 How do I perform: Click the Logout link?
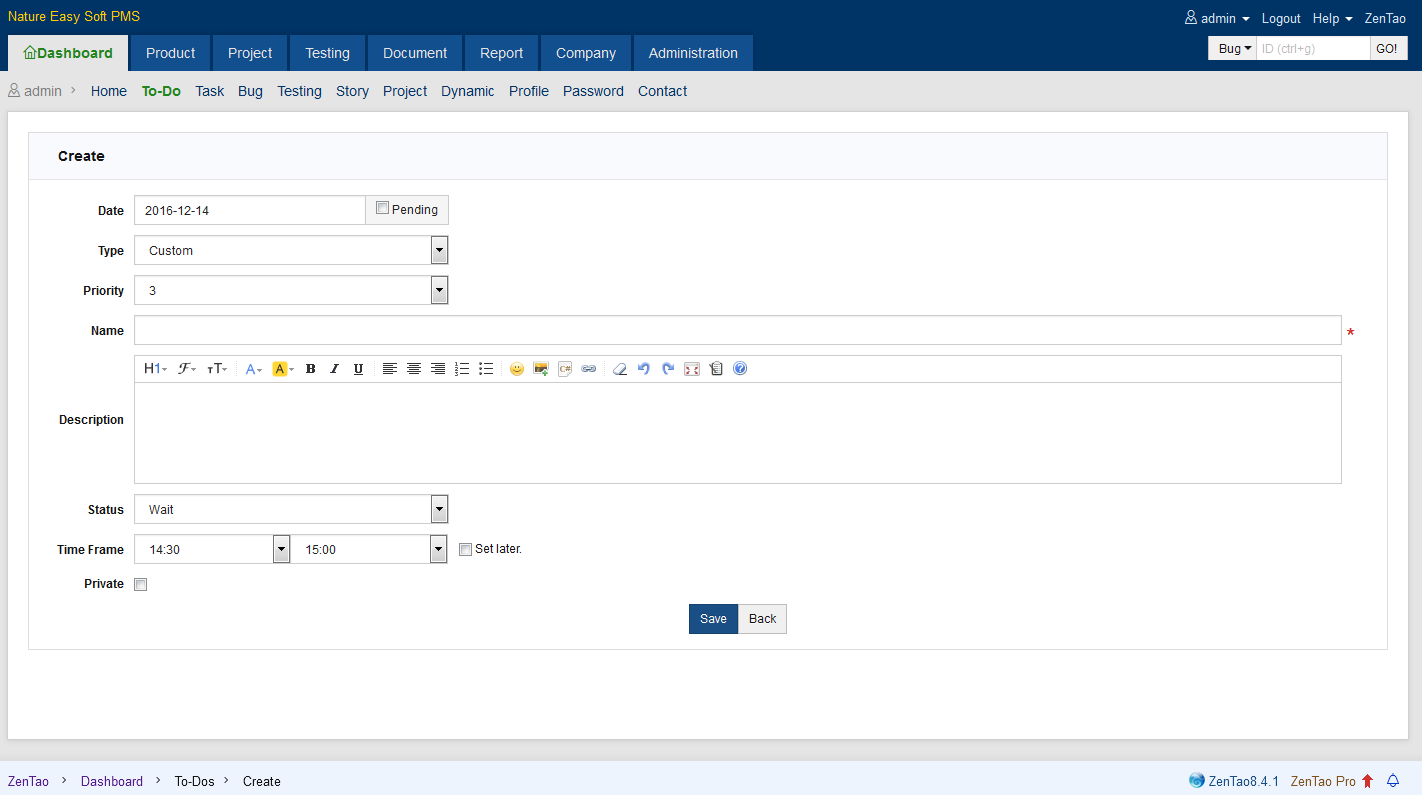point(1281,18)
